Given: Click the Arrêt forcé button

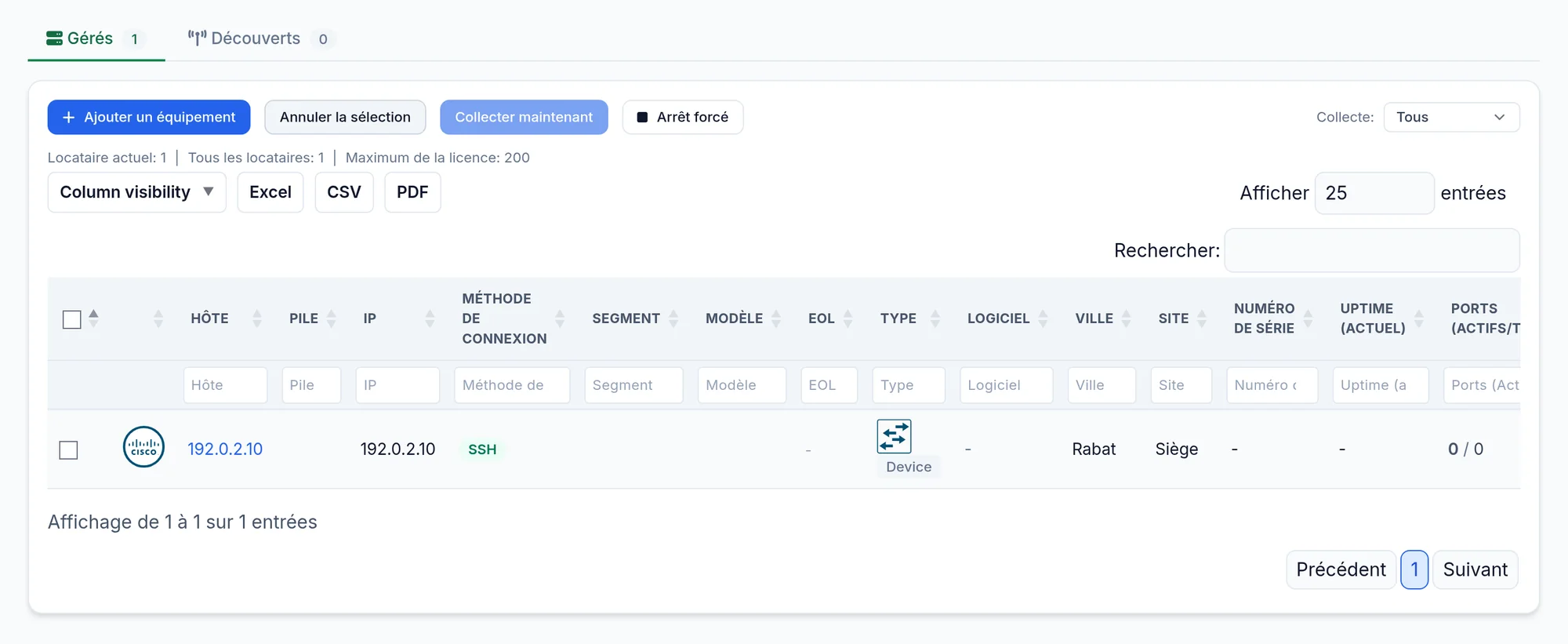Looking at the screenshot, I should (x=683, y=117).
